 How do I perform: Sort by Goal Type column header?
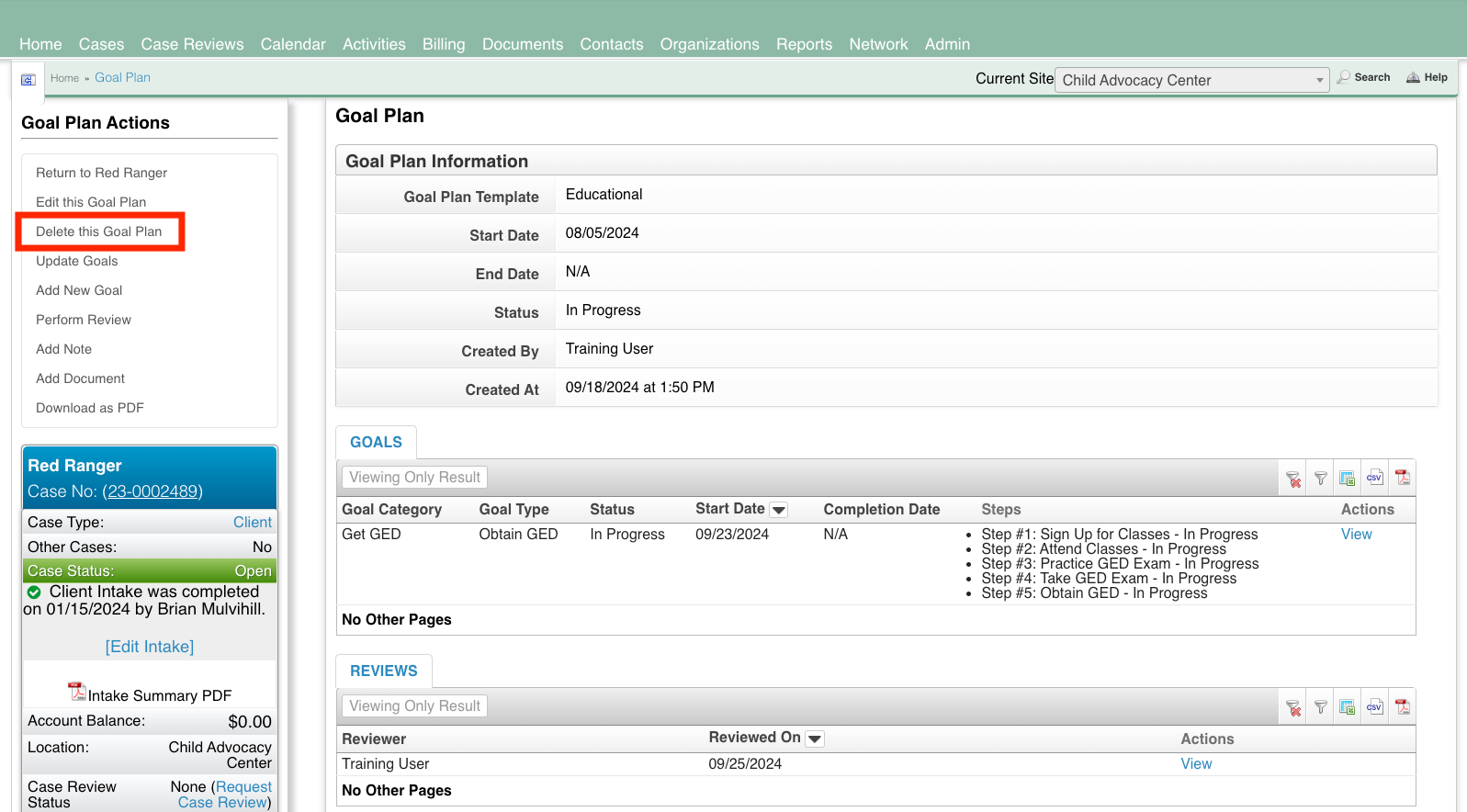pos(513,510)
